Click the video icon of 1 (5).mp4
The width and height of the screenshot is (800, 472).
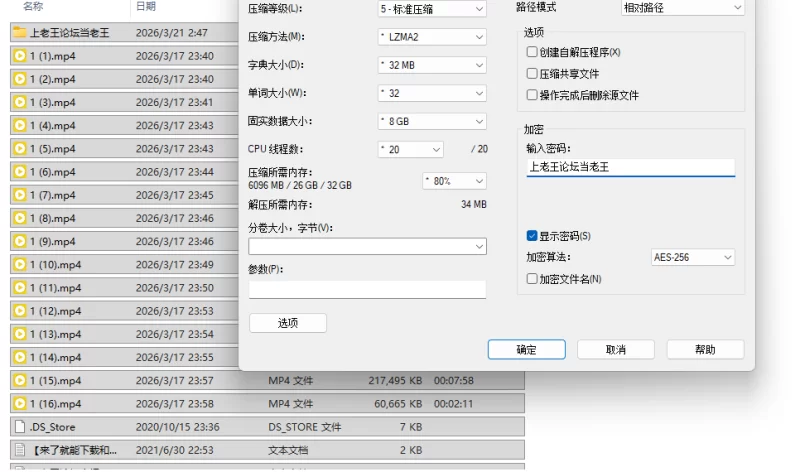19,148
